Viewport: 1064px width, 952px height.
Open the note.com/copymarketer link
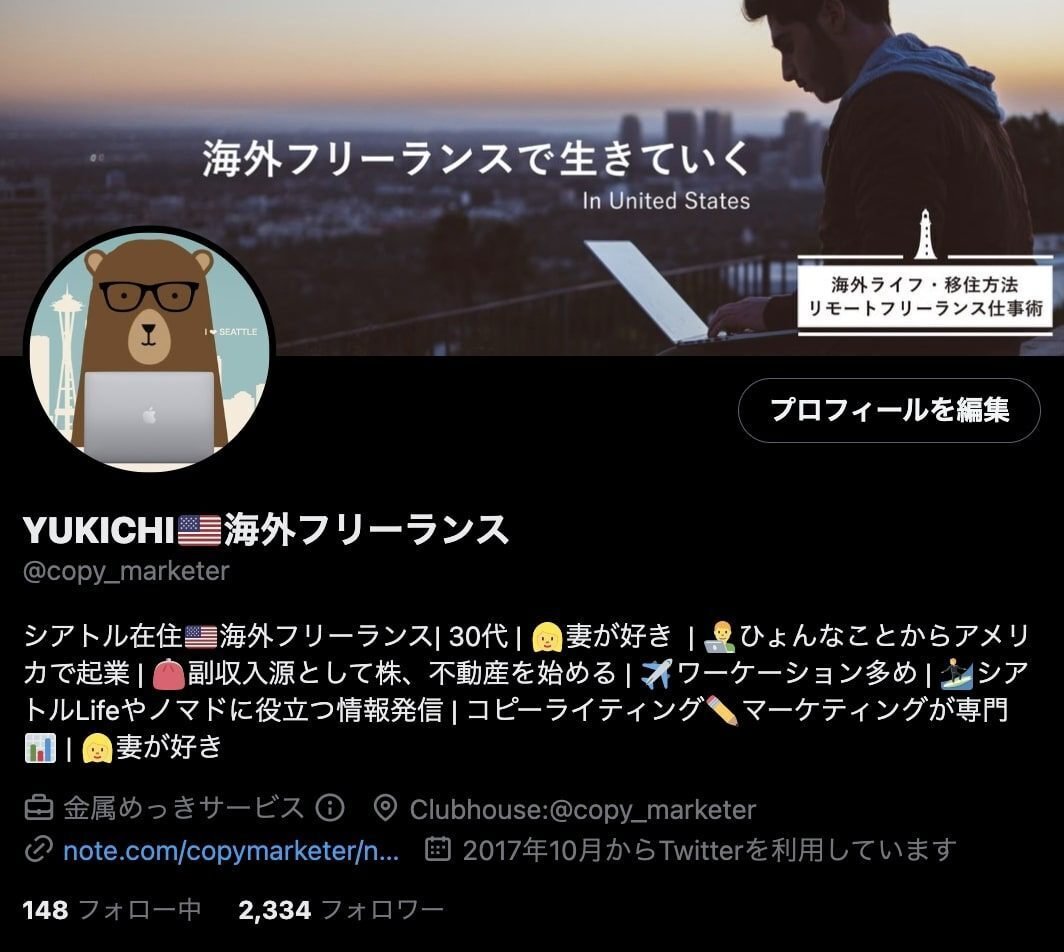tap(231, 850)
